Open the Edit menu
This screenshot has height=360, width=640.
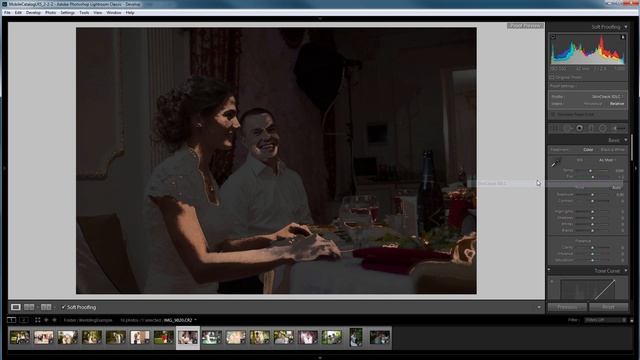[18, 13]
